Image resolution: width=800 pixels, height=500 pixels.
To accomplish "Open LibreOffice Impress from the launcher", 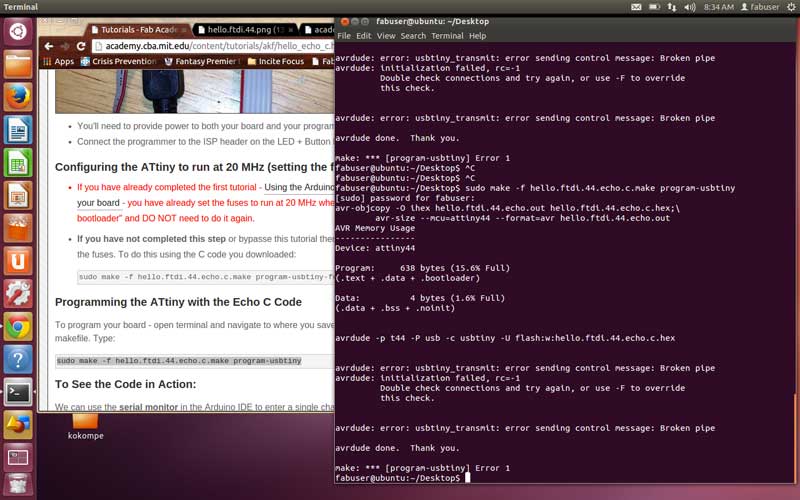I will click(18, 195).
